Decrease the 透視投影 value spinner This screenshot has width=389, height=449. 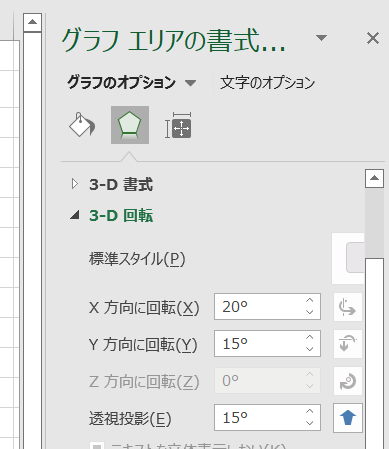(x=310, y=423)
